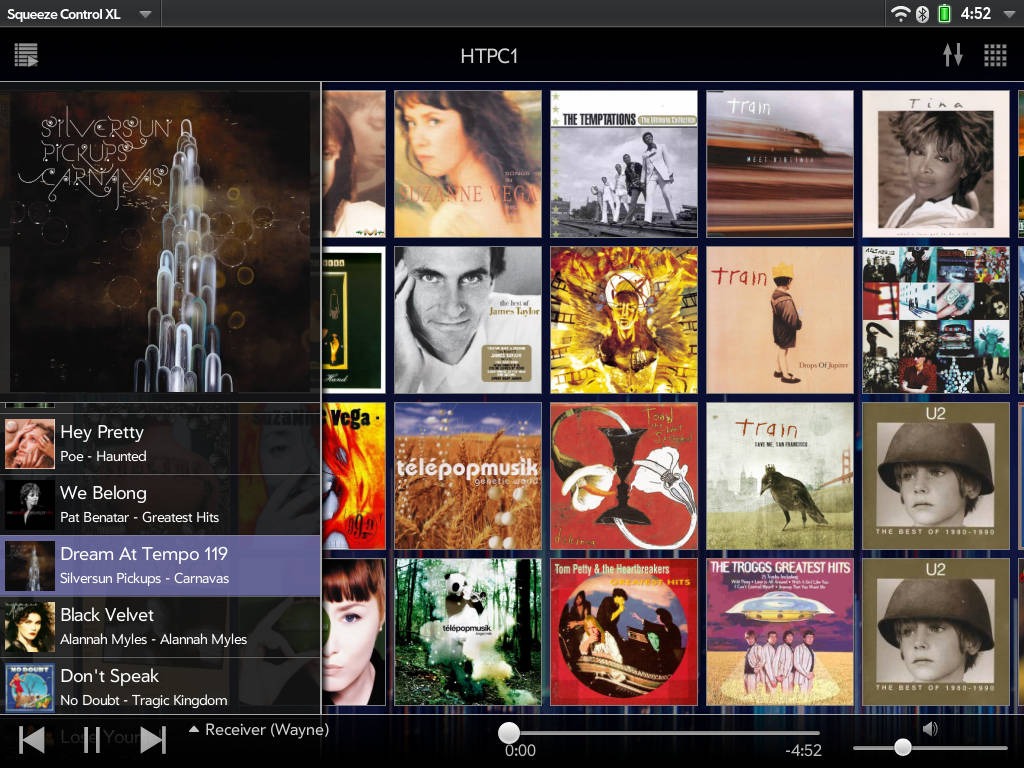Select We Belong by Pat Benatar
The height and width of the screenshot is (768, 1024).
tap(160, 505)
